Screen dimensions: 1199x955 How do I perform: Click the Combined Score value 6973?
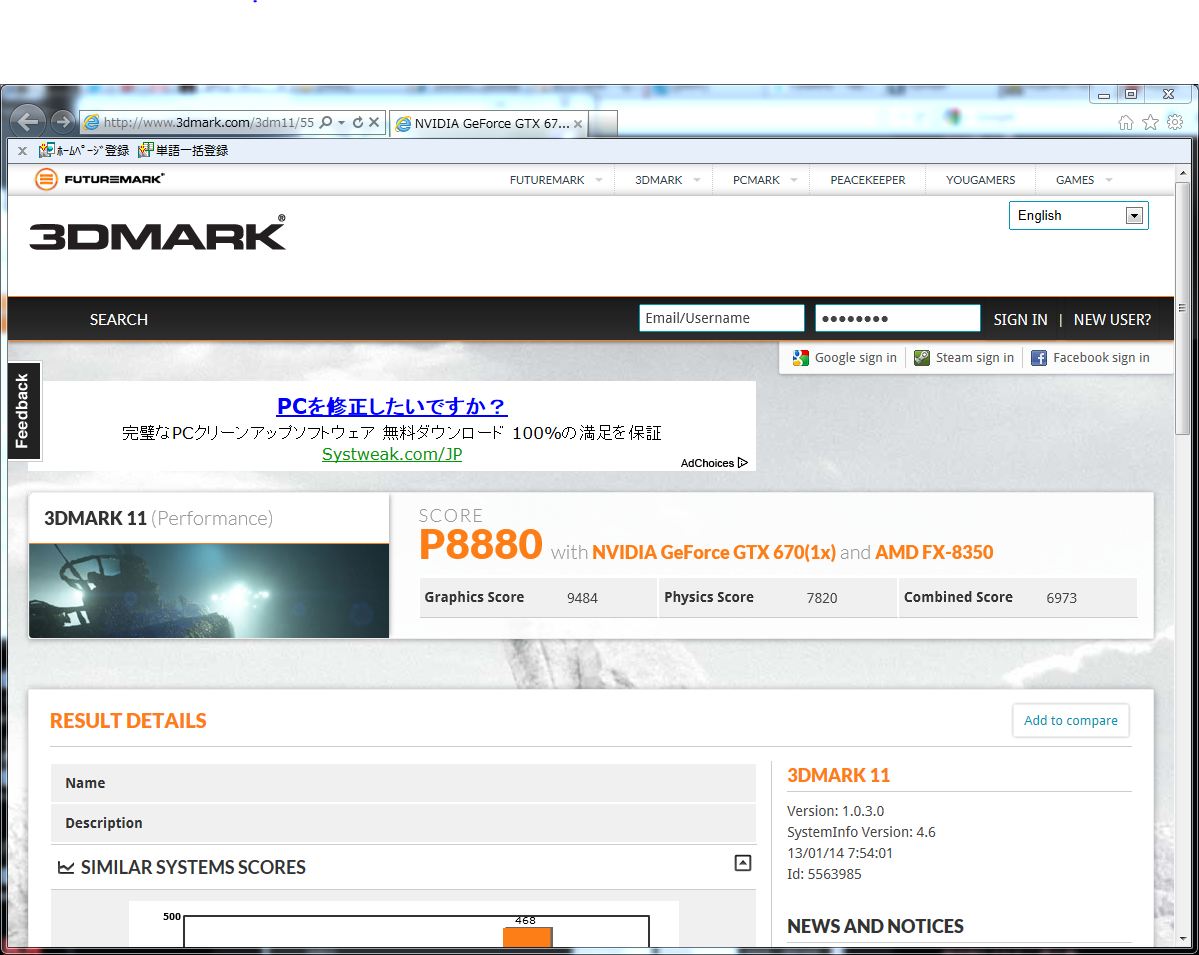pos(1061,598)
